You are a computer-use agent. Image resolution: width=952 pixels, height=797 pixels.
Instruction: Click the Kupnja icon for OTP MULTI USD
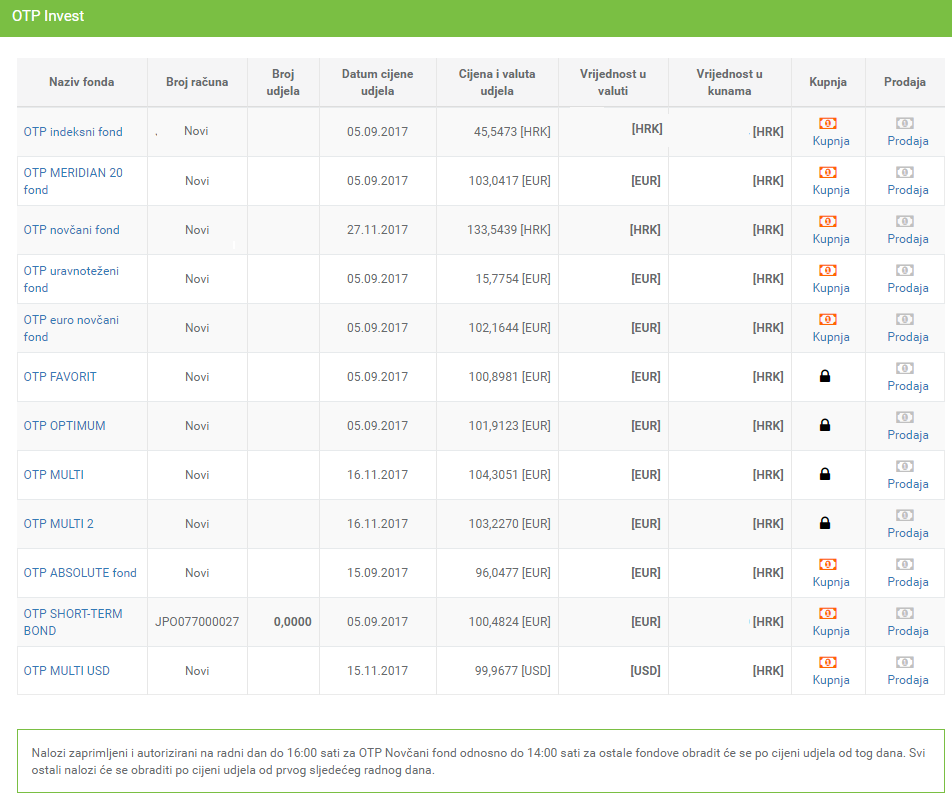tap(828, 663)
